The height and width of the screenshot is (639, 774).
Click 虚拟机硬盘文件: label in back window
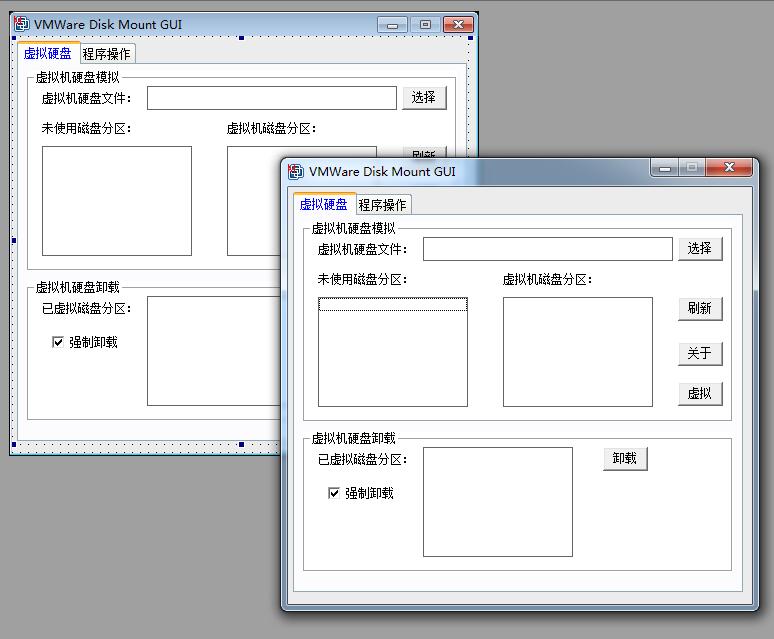(86, 98)
